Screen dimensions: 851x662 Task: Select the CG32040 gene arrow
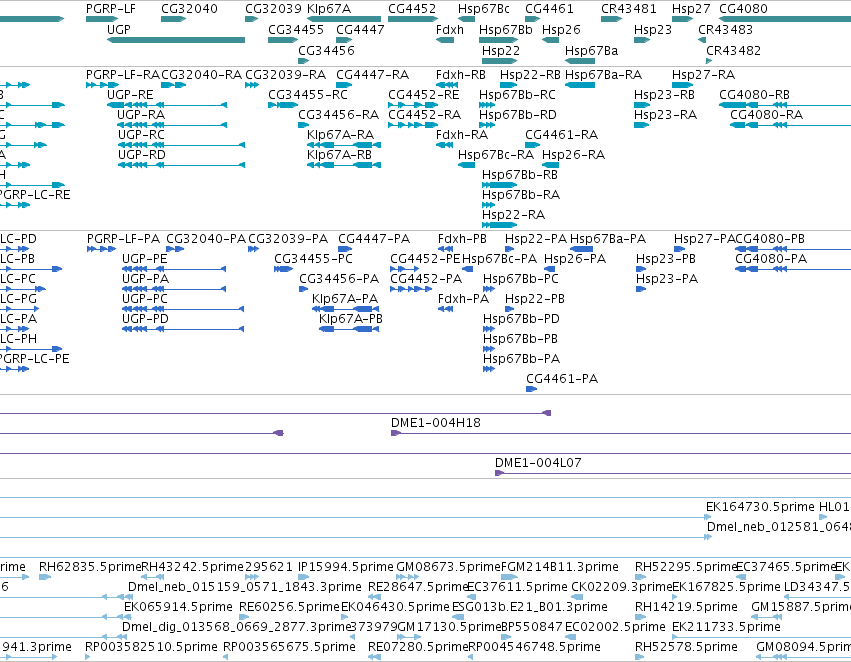[174, 19]
